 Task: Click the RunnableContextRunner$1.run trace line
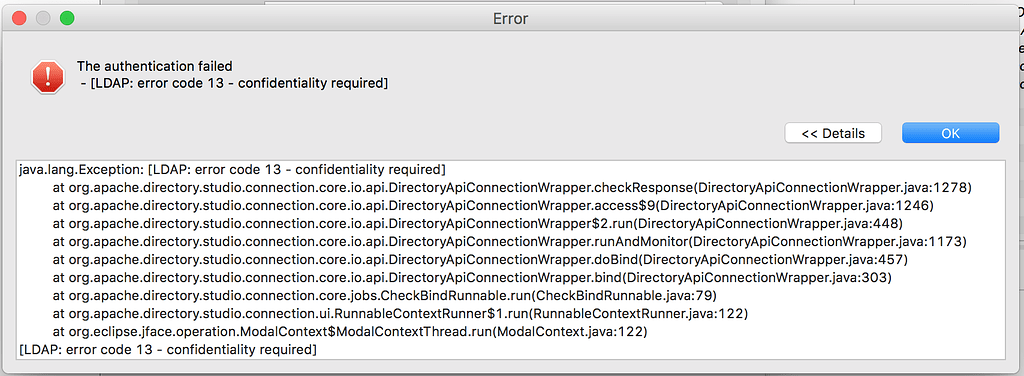click(x=400, y=314)
